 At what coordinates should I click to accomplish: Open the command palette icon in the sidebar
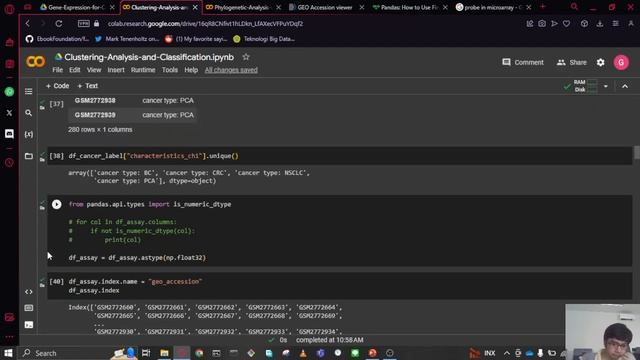coord(29,308)
